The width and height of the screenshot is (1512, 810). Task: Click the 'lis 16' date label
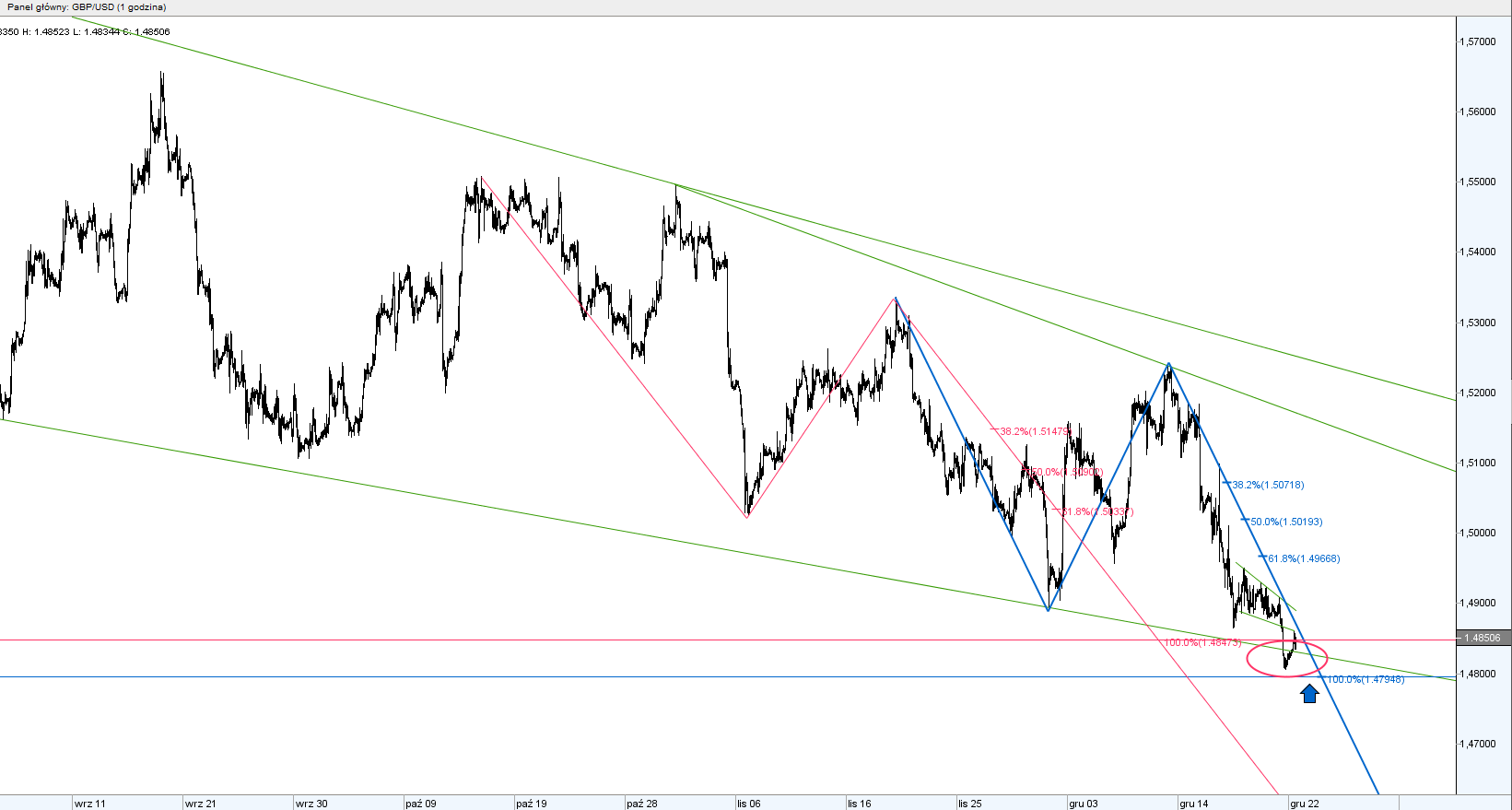[x=860, y=804]
